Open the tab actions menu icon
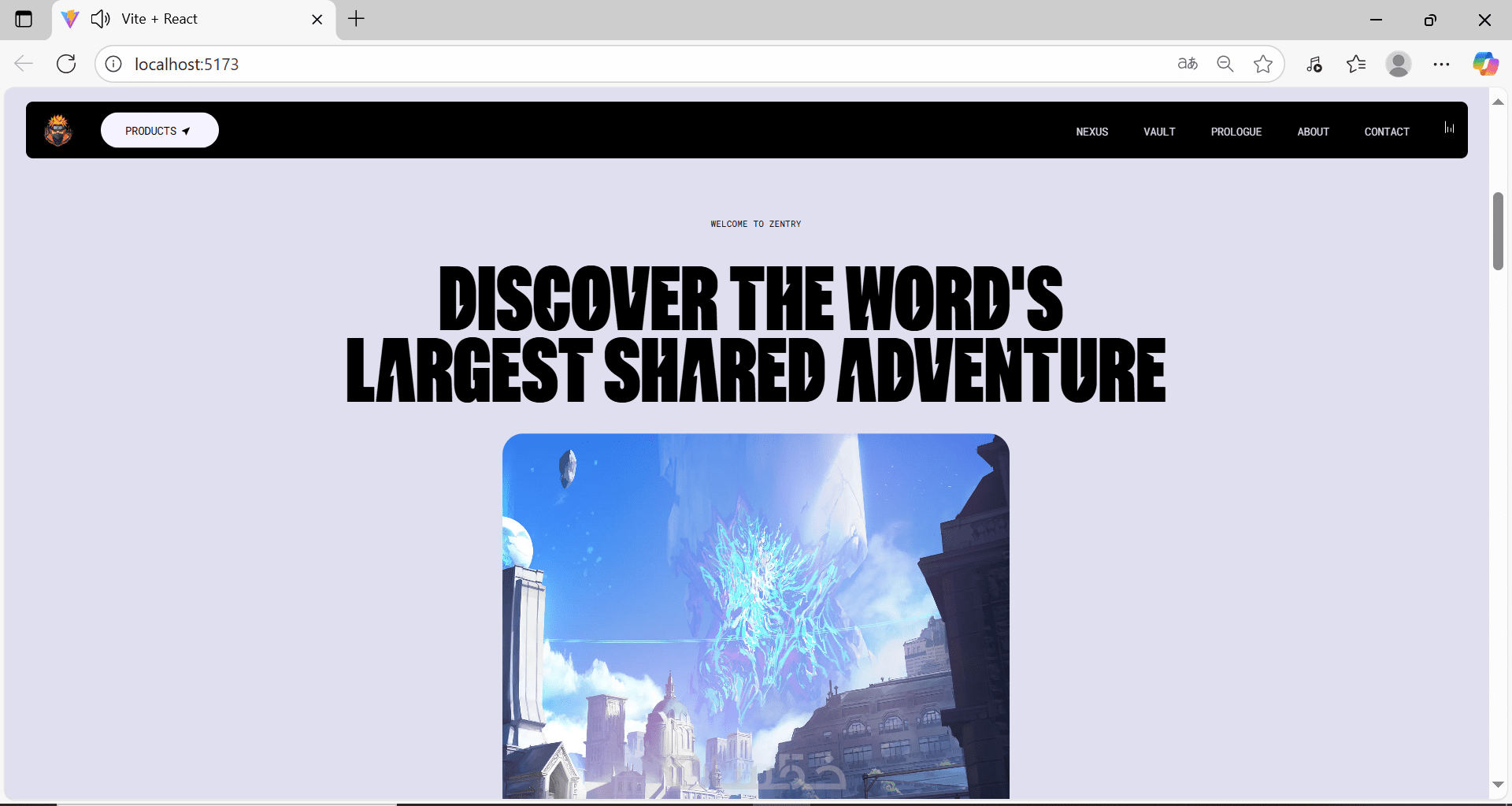 coord(24,19)
